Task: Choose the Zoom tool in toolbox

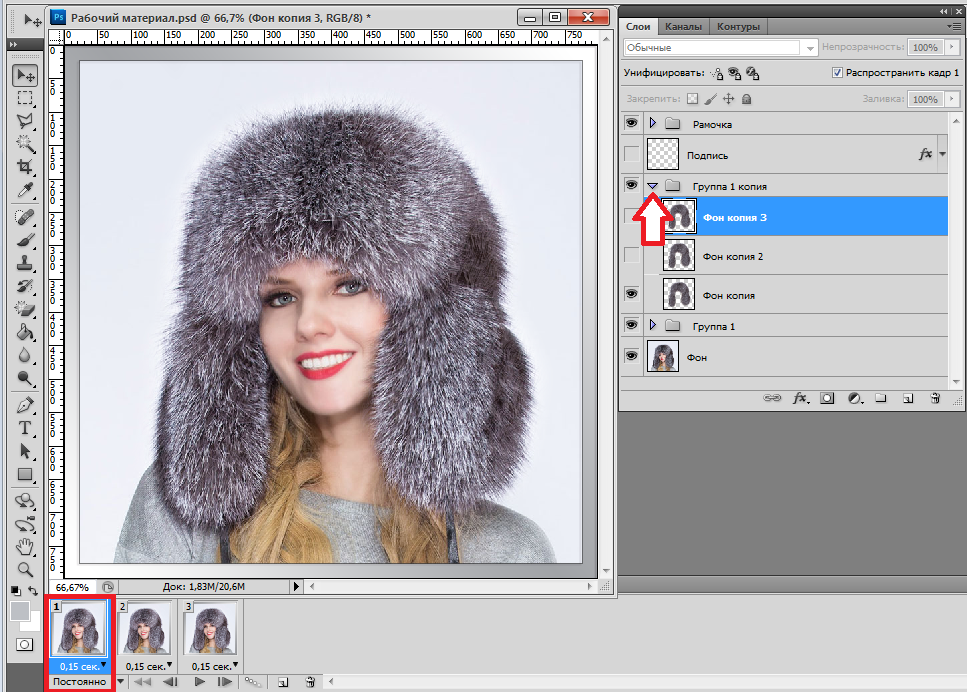Action: pyautogui.click(x=25, y=569)
